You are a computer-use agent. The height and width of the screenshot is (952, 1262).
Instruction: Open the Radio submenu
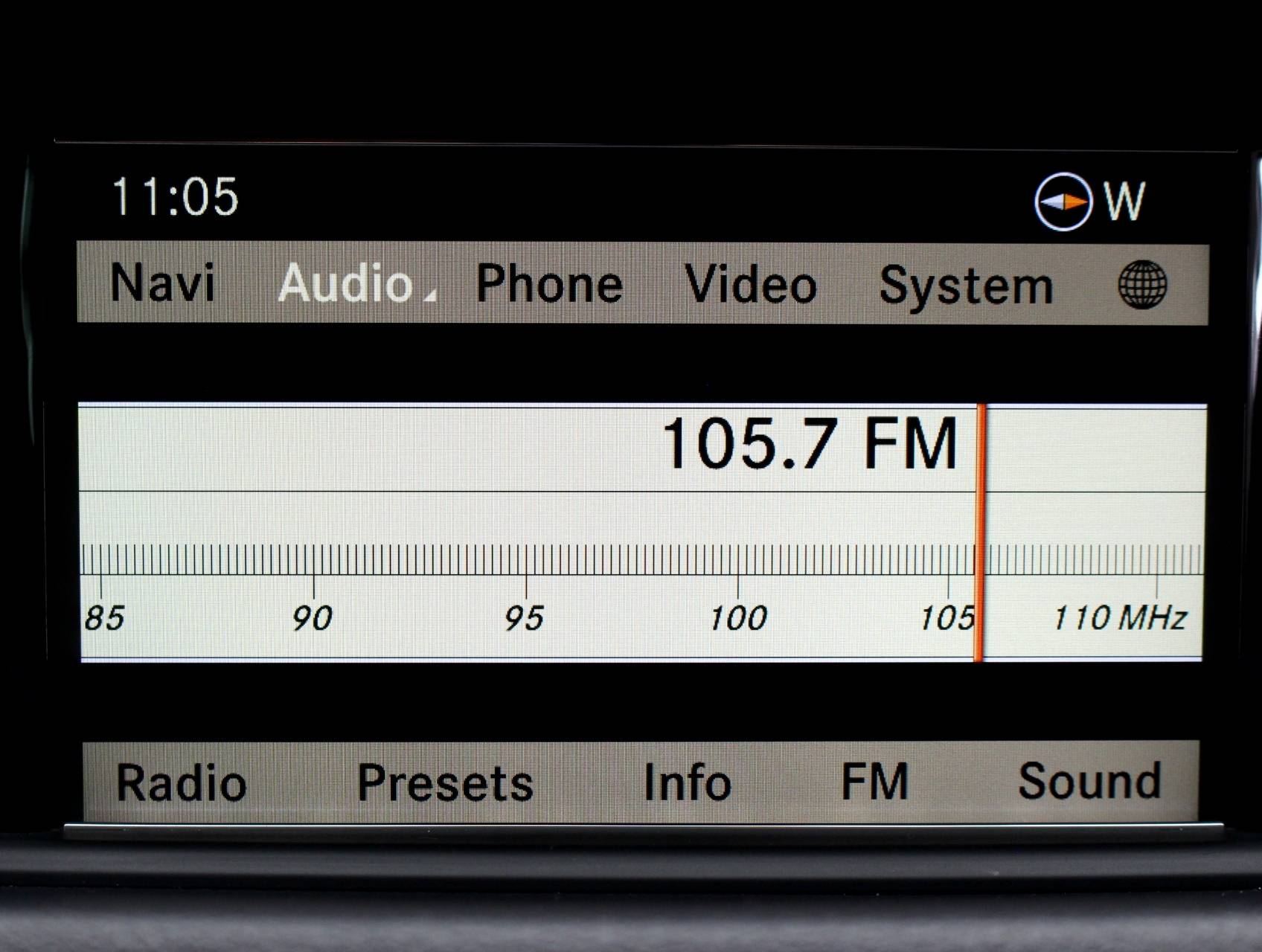tap(182, 783)
